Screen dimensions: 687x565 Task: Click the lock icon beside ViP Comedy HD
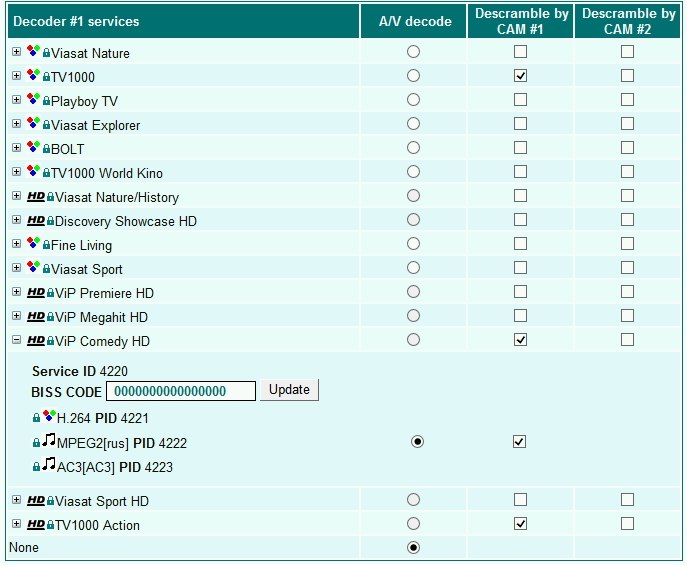point(50,341)
